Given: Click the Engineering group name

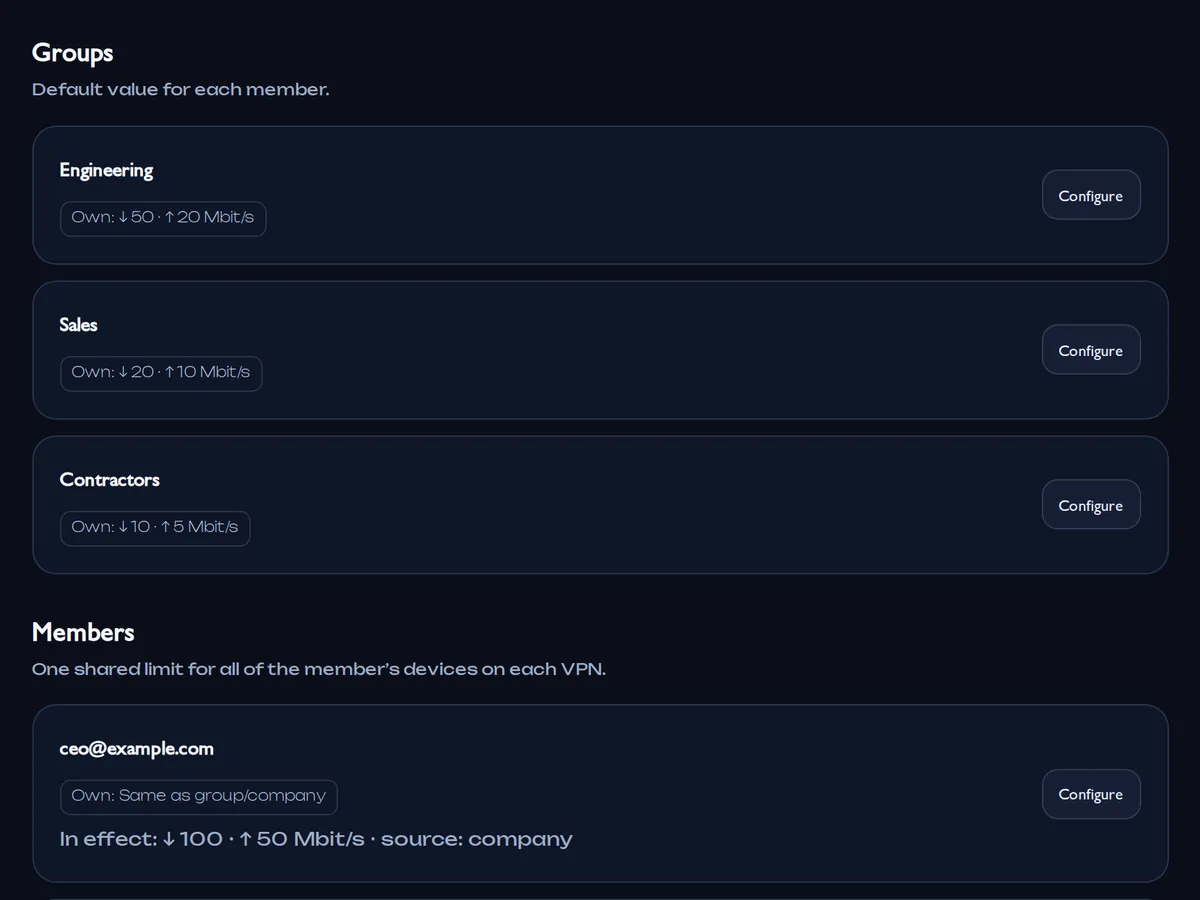Looking at the screenshot, I should pos(106,170).
